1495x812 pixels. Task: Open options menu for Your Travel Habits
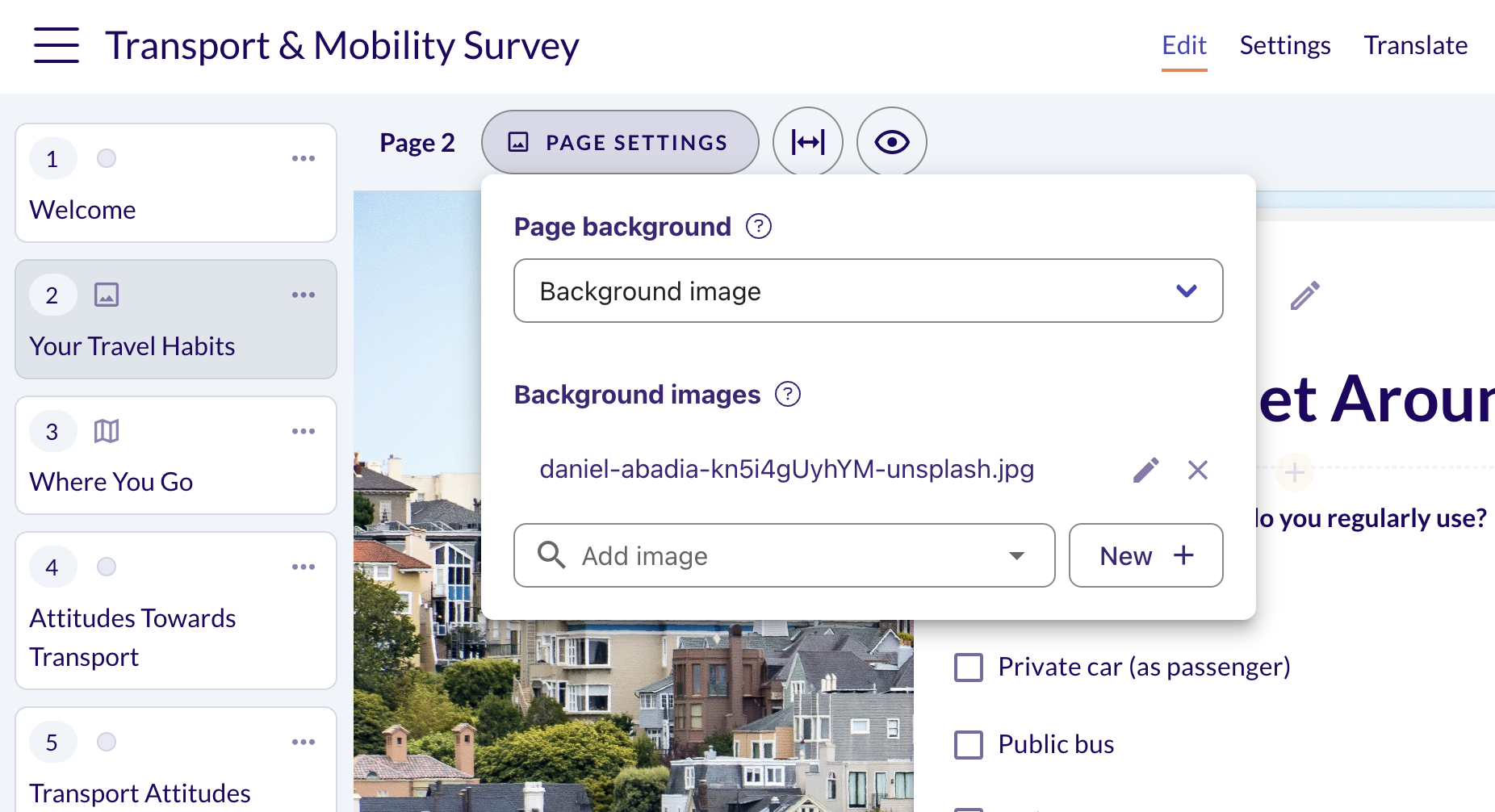click(x=304, y=295)
